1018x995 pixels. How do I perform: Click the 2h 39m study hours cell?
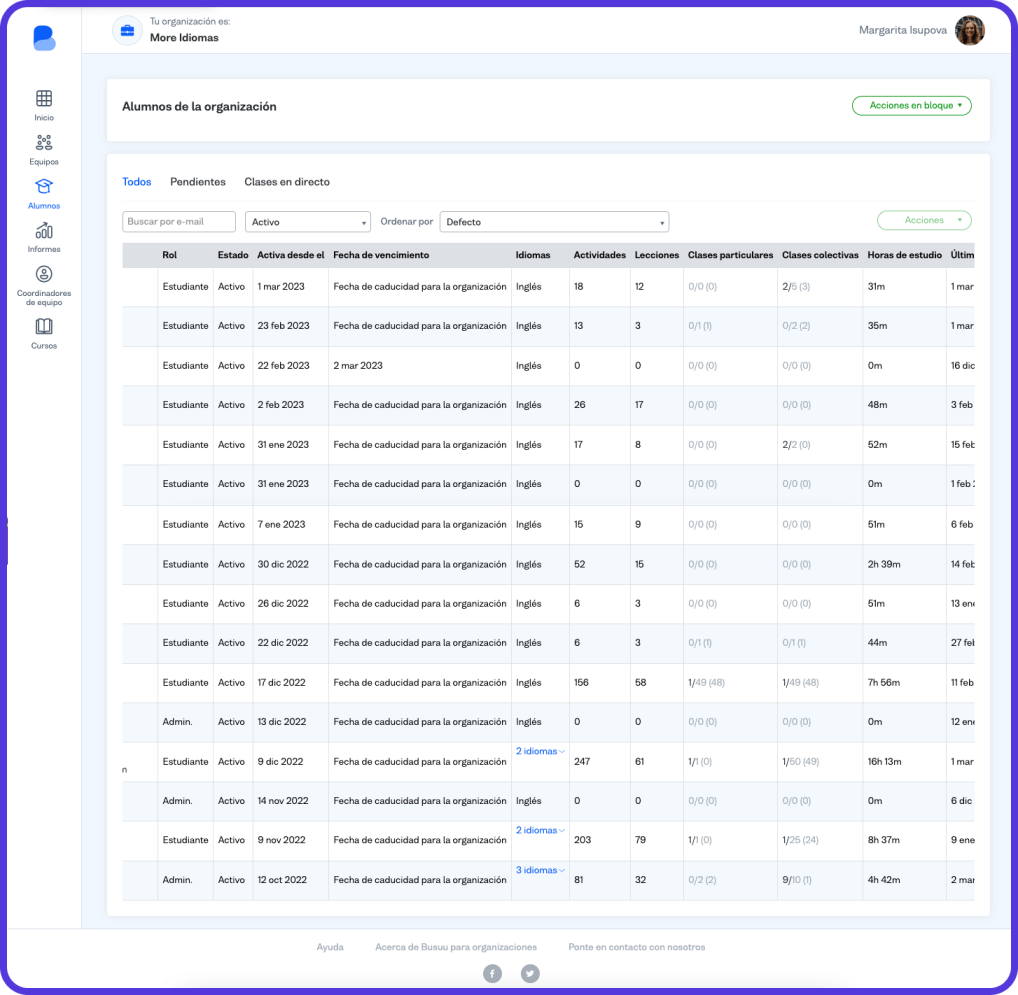point(884,564)
